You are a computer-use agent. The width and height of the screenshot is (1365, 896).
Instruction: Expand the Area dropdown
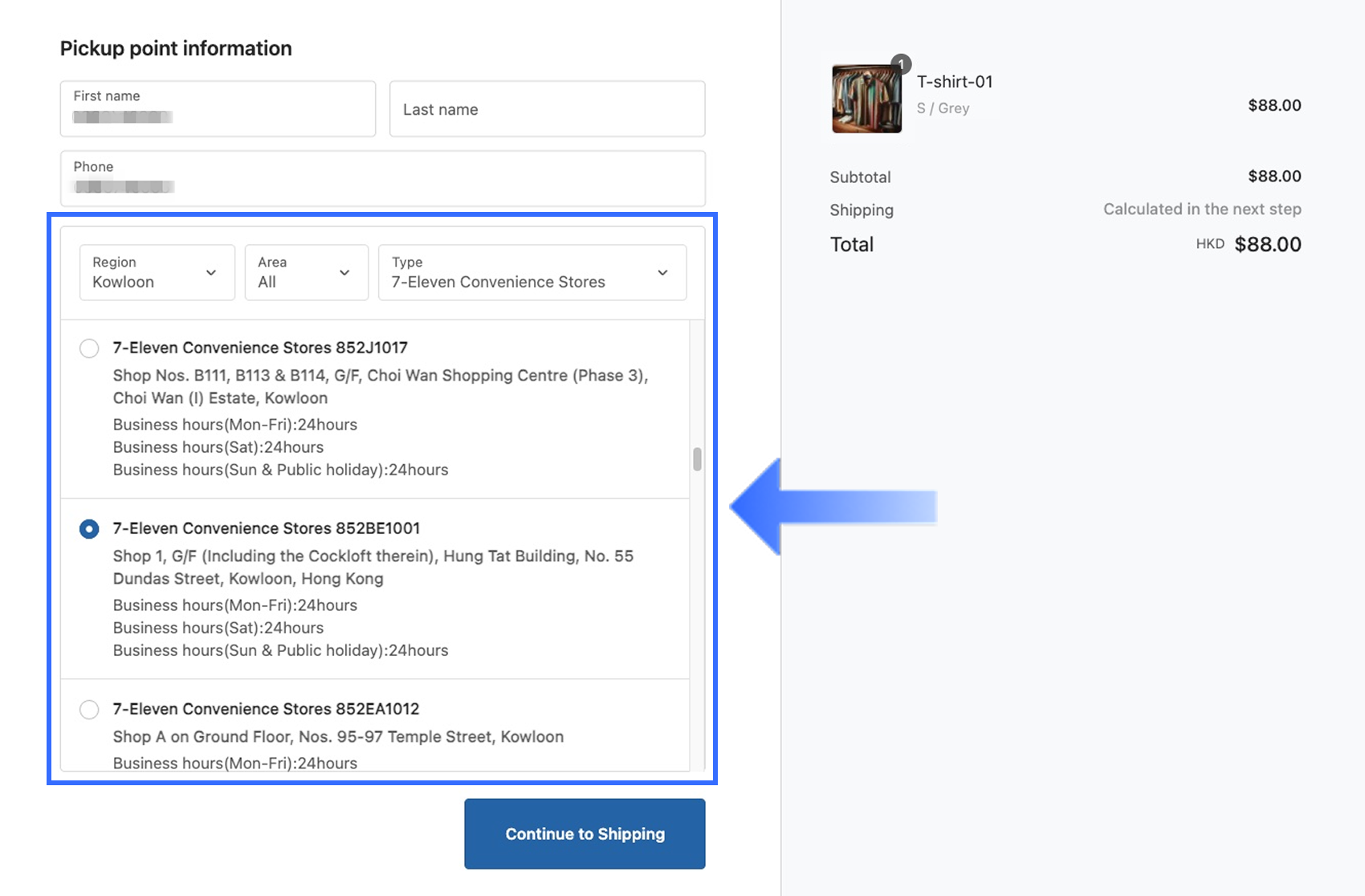pos(306,273)
